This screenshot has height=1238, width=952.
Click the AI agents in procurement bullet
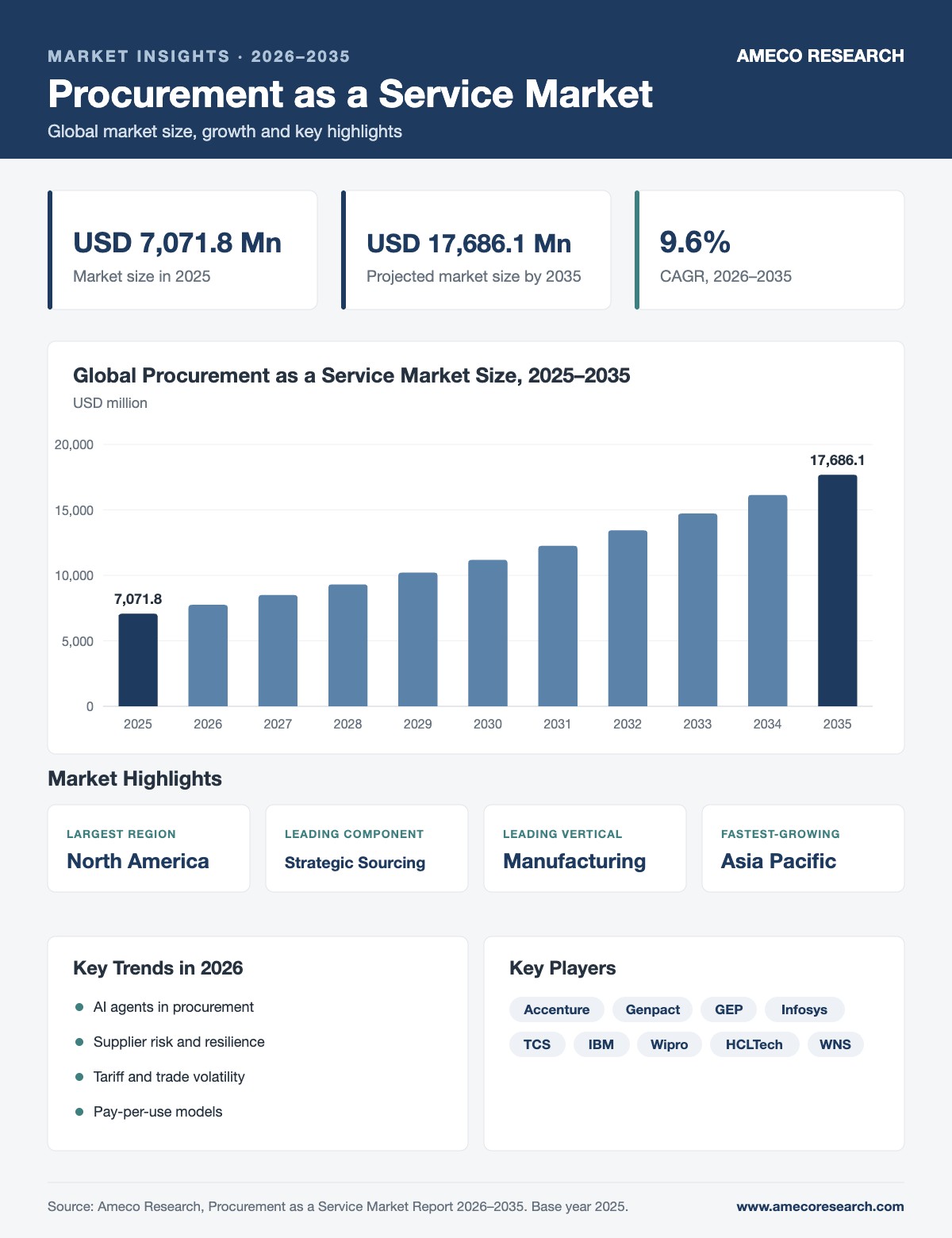click(x=164, y=1007)
